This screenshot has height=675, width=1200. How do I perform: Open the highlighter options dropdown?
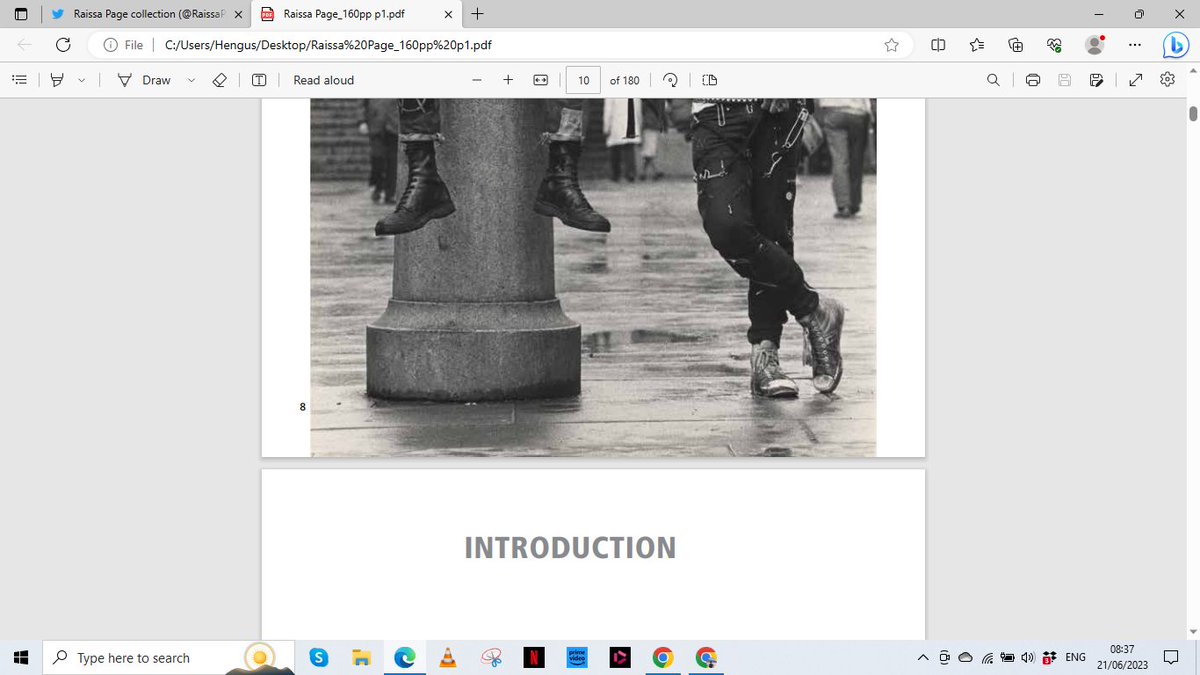83,80
